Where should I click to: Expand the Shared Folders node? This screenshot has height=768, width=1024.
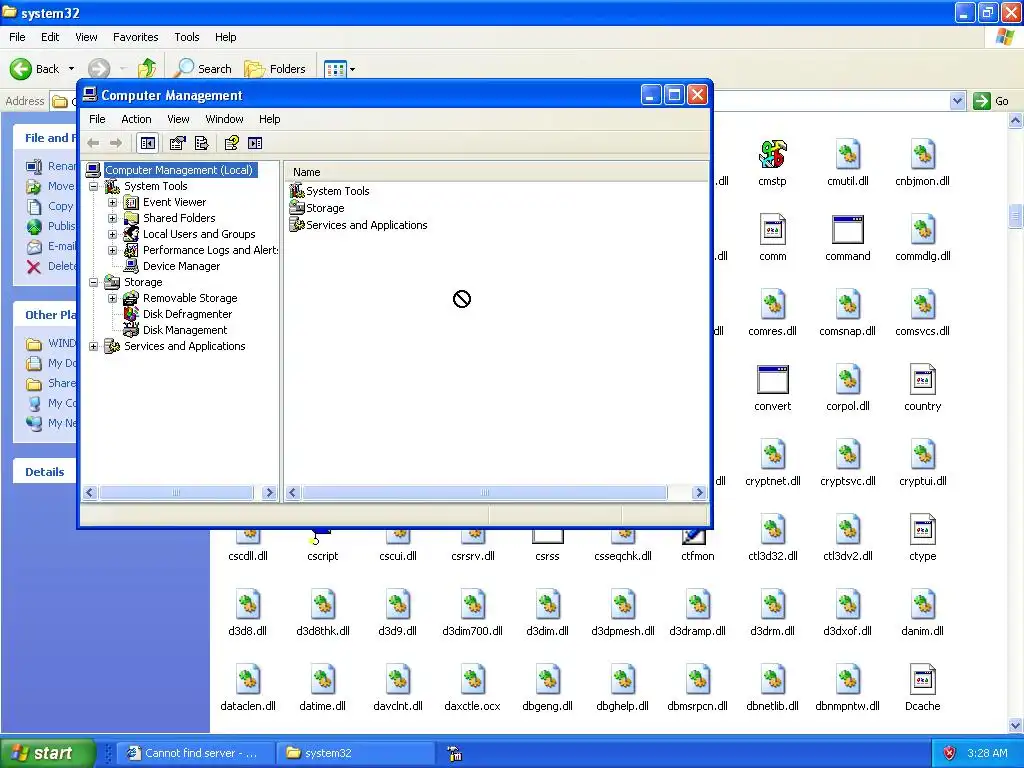[x=112, y=218]
